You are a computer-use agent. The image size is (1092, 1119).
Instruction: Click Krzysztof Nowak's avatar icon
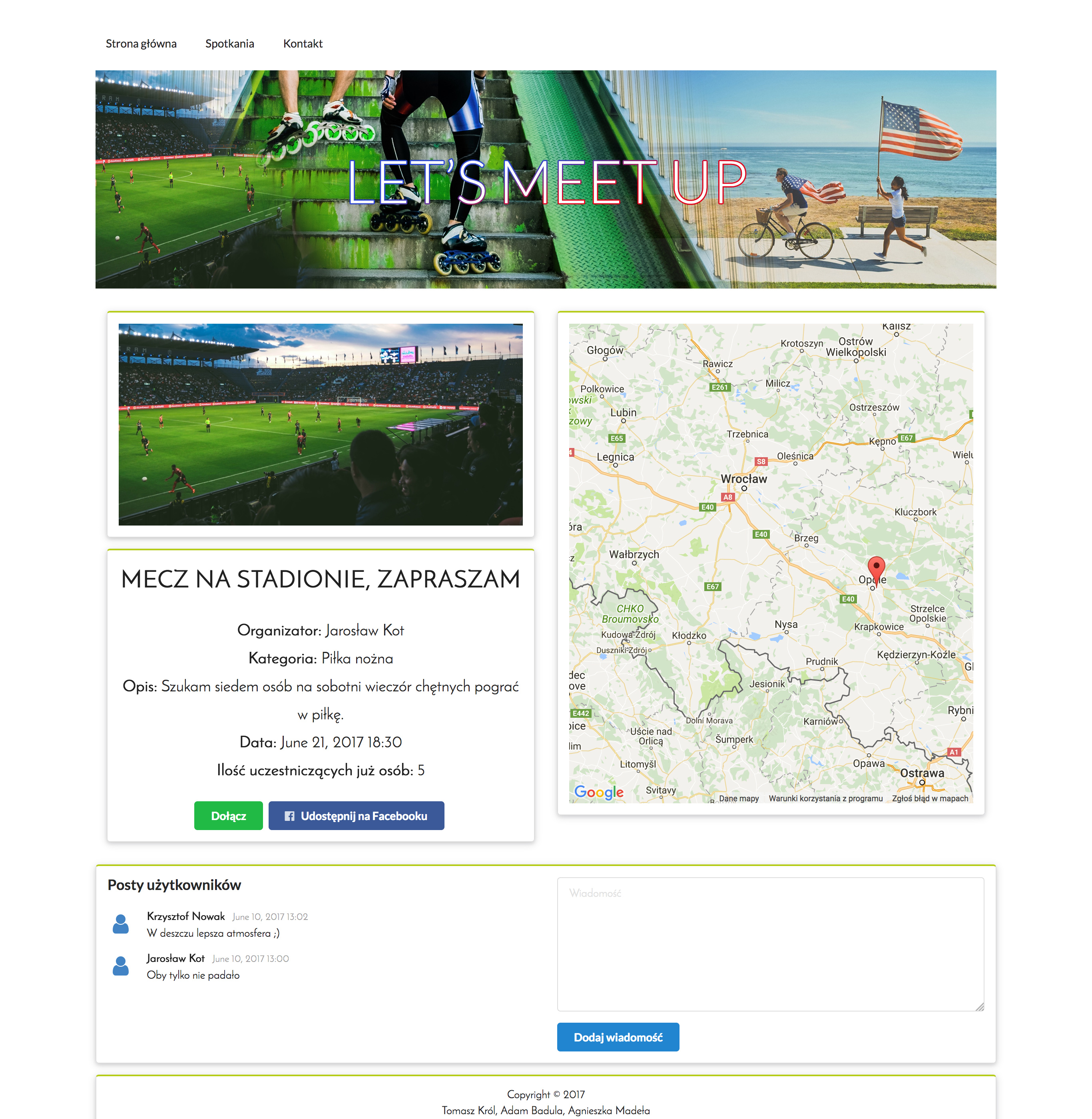120,924
